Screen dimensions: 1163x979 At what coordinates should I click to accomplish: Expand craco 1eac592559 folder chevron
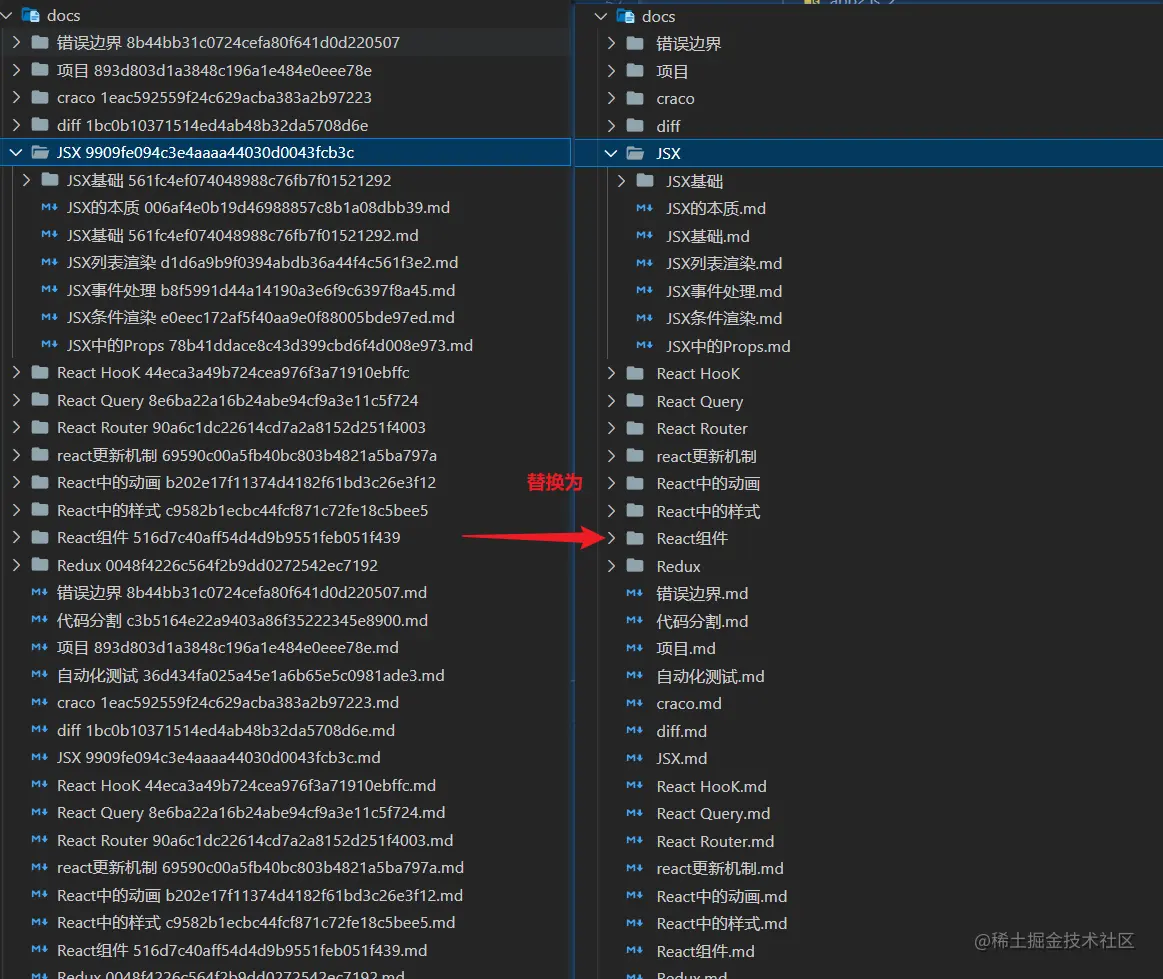(x=16, y=97)
